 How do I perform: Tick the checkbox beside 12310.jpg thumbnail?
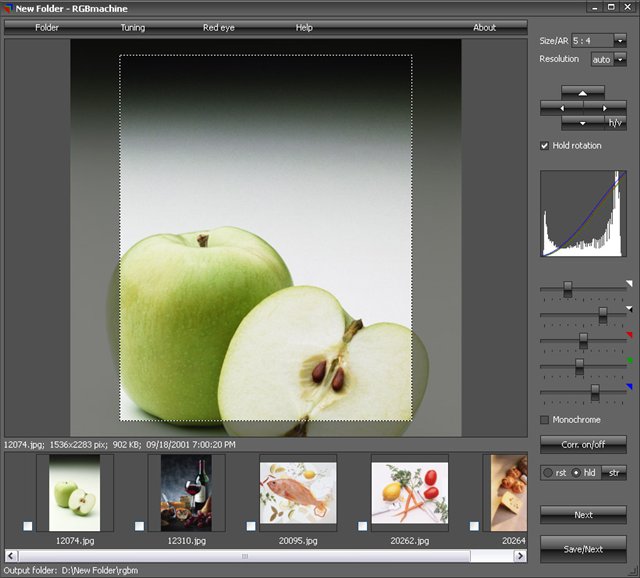pyautogui.click(x=140, y=526)
